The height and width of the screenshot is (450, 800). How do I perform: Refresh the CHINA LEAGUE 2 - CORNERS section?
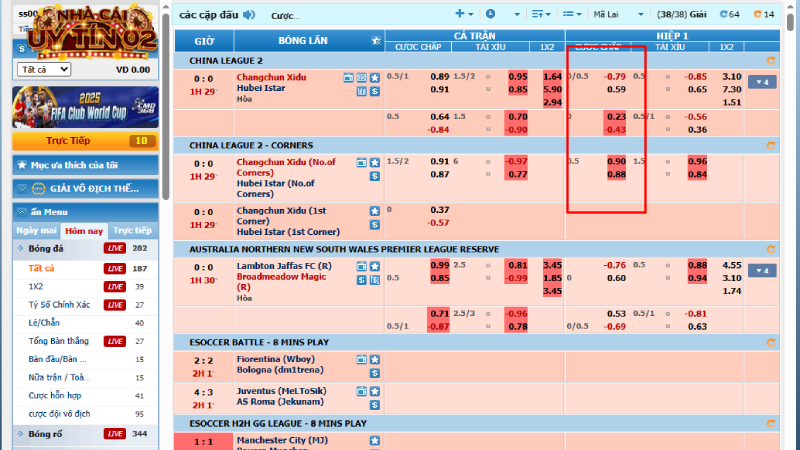[771, 145]
